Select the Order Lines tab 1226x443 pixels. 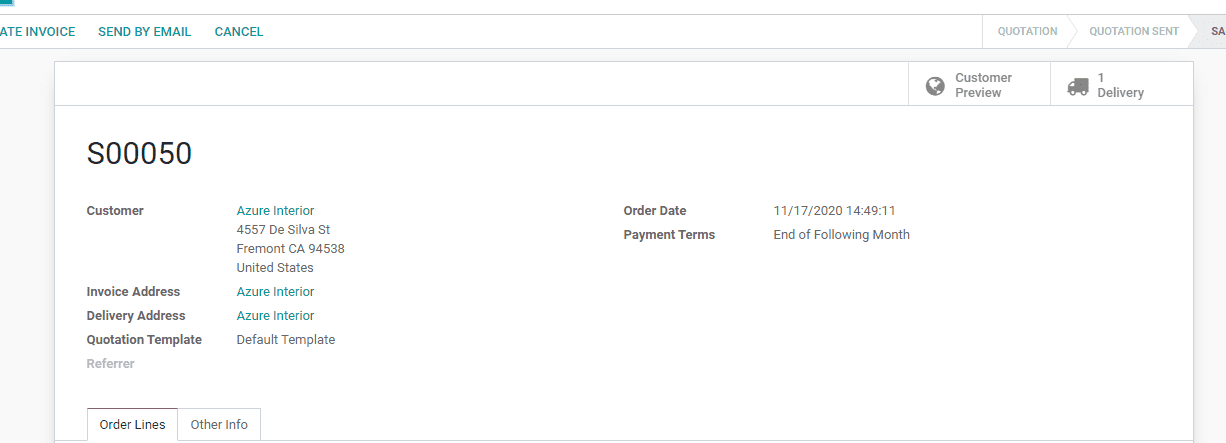(133, 425)
